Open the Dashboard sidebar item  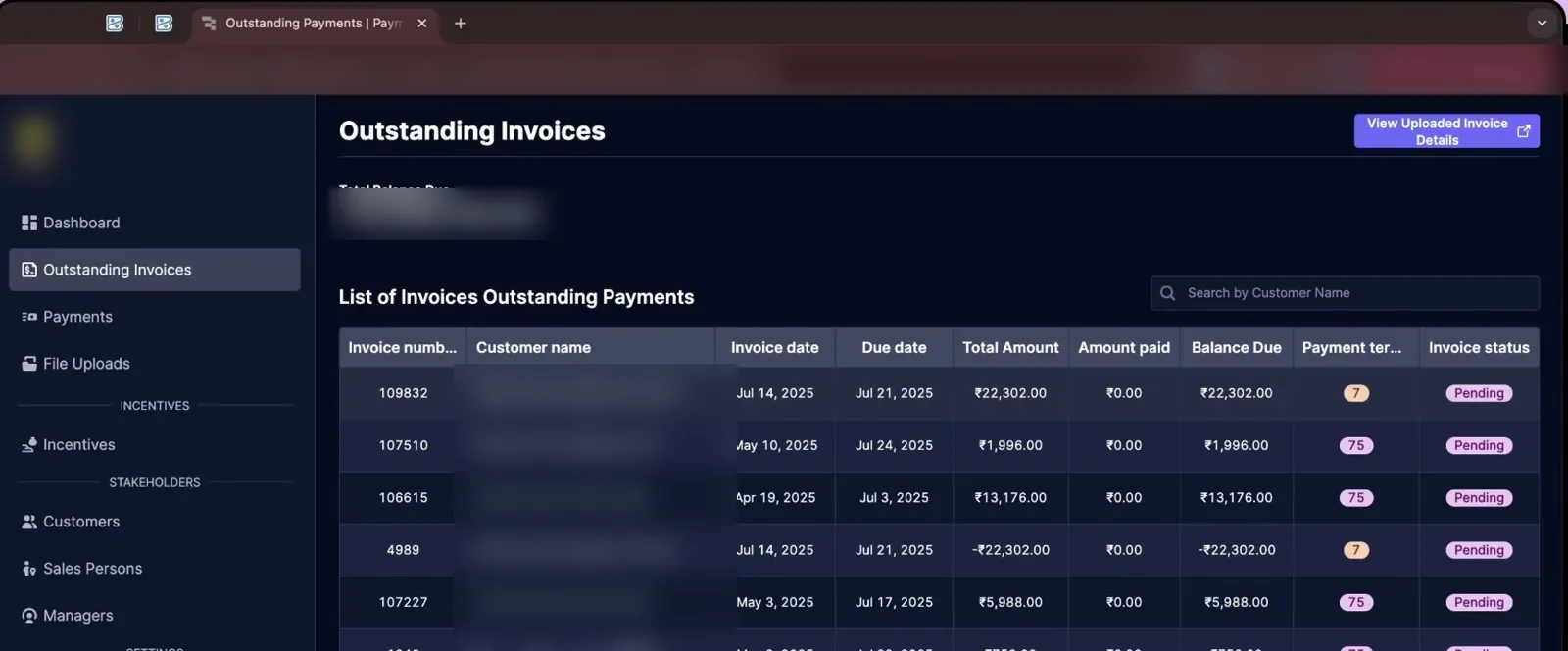pyautogui.click(x=155, y=223)
